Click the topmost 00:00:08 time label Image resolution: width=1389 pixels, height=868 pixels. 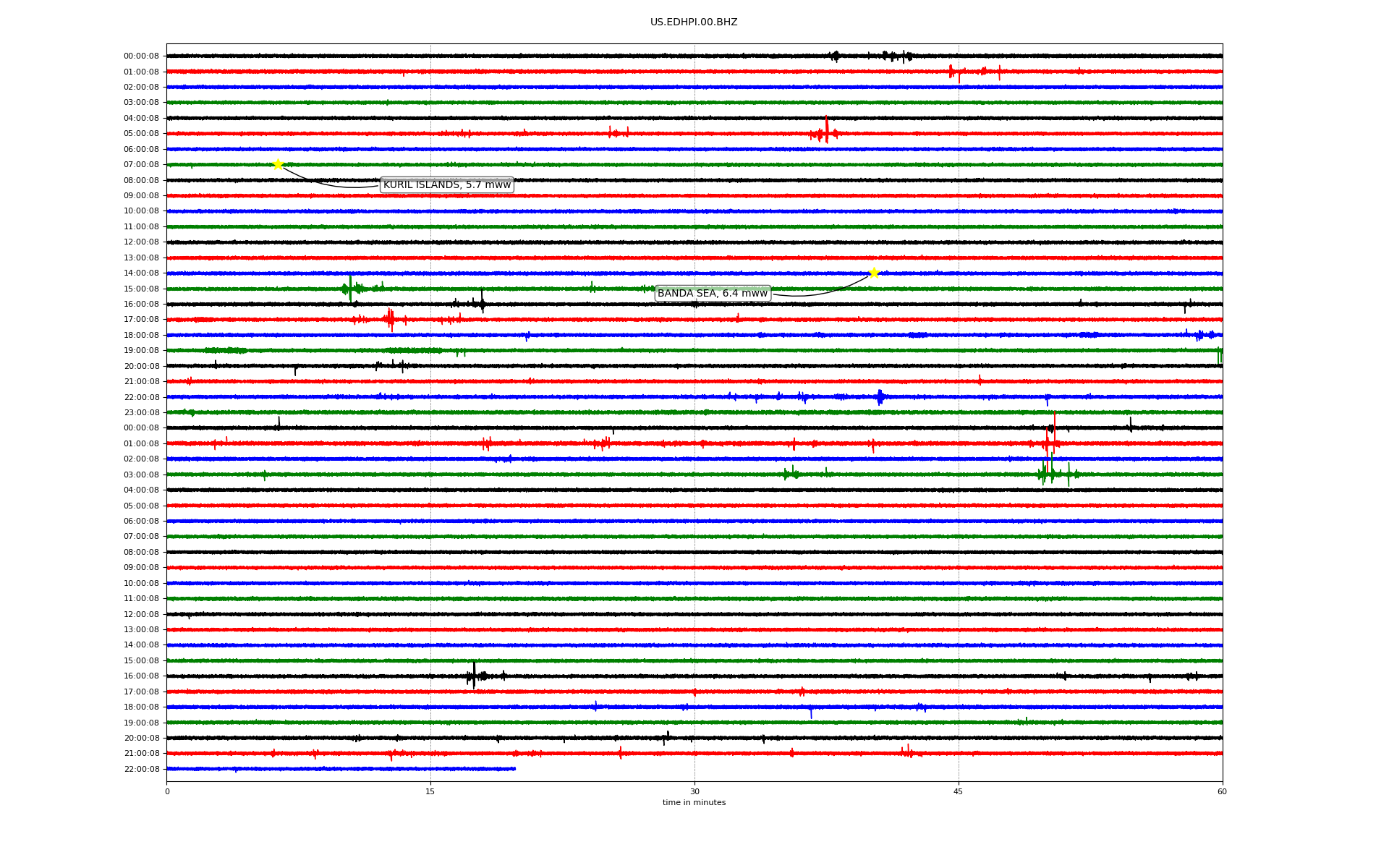click(x=141, y=56)
